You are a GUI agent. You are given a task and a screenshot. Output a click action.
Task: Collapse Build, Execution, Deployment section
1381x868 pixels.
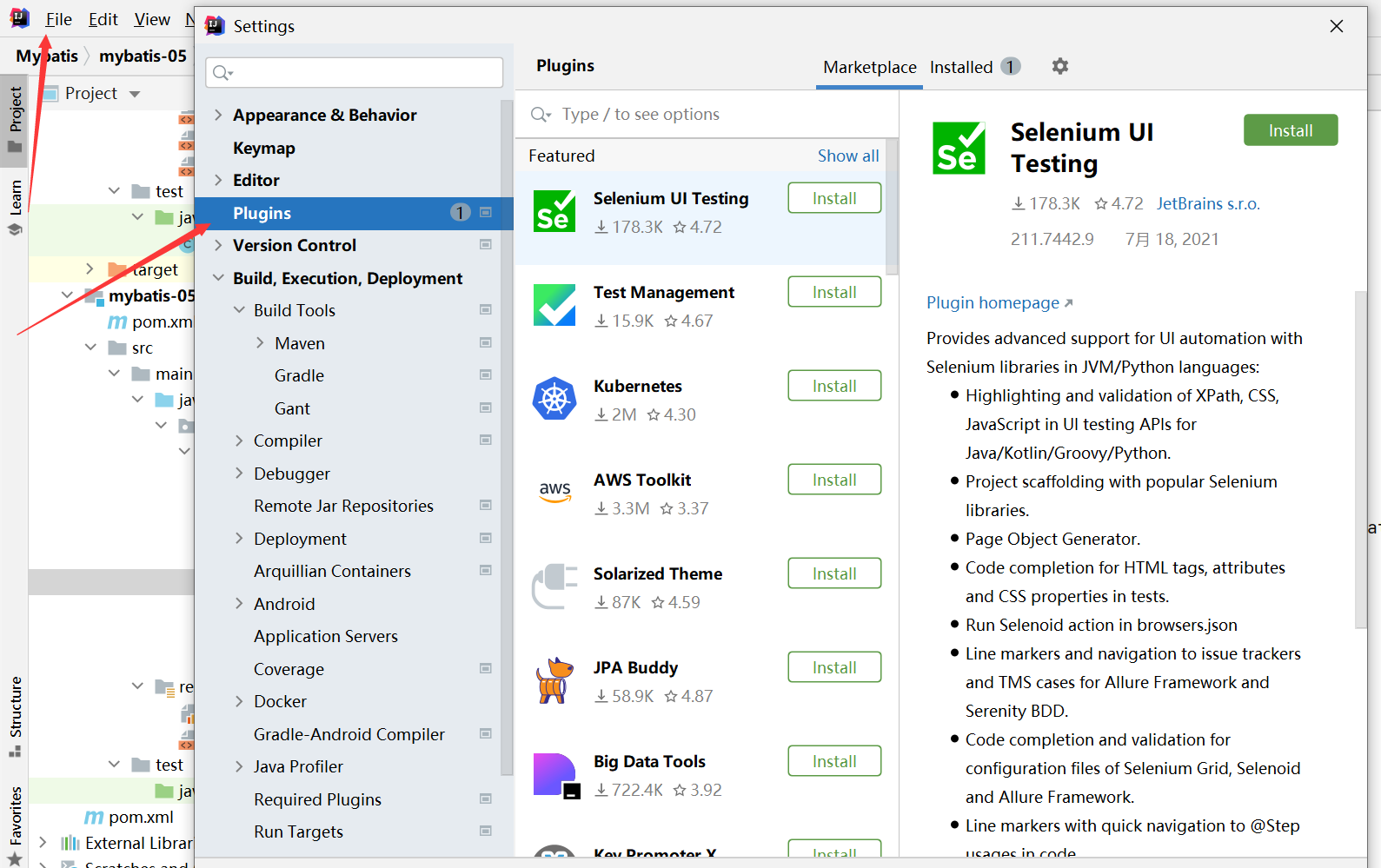click(218, 278)
